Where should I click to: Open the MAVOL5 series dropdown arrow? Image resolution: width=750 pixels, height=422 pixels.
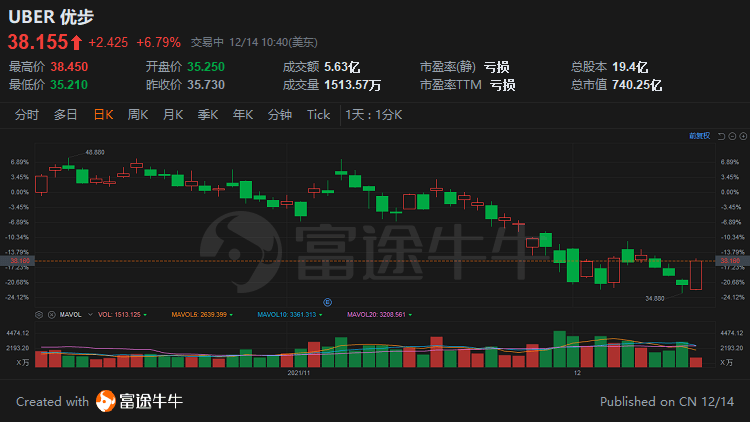pos(231,315)
